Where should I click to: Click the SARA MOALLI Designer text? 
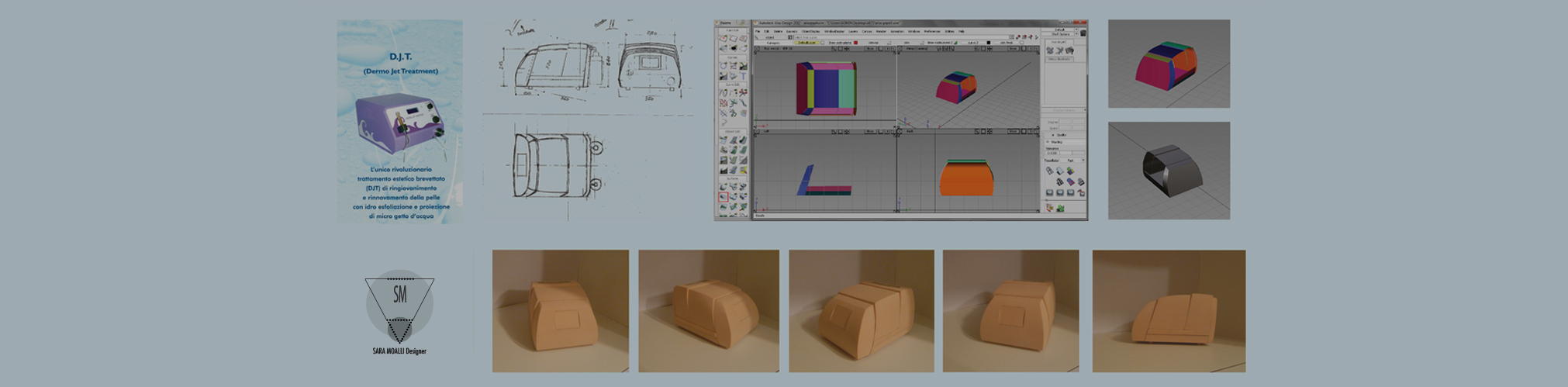pyautogui.click(x=399, y=351)
